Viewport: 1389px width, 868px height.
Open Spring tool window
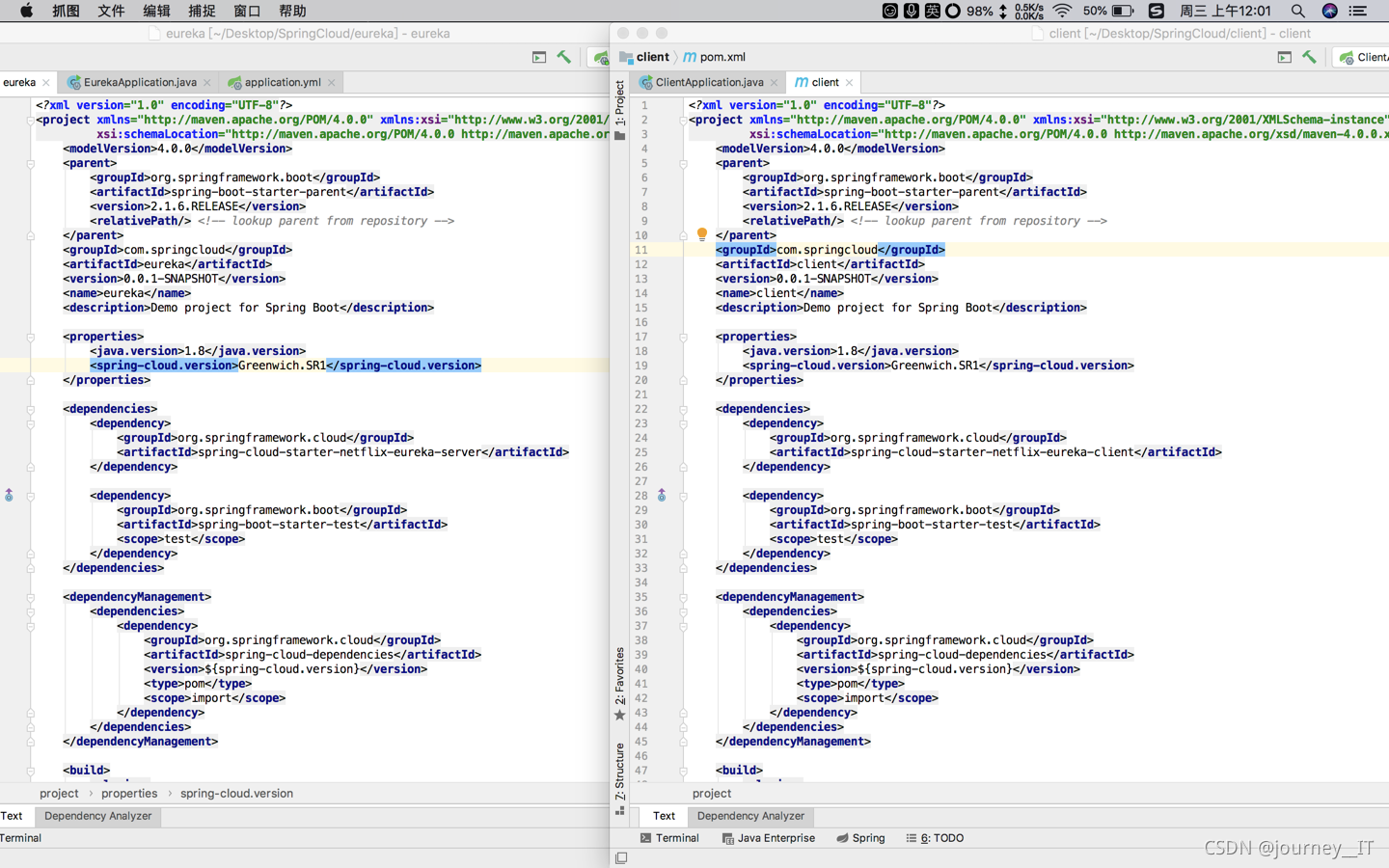pos(860,838)
